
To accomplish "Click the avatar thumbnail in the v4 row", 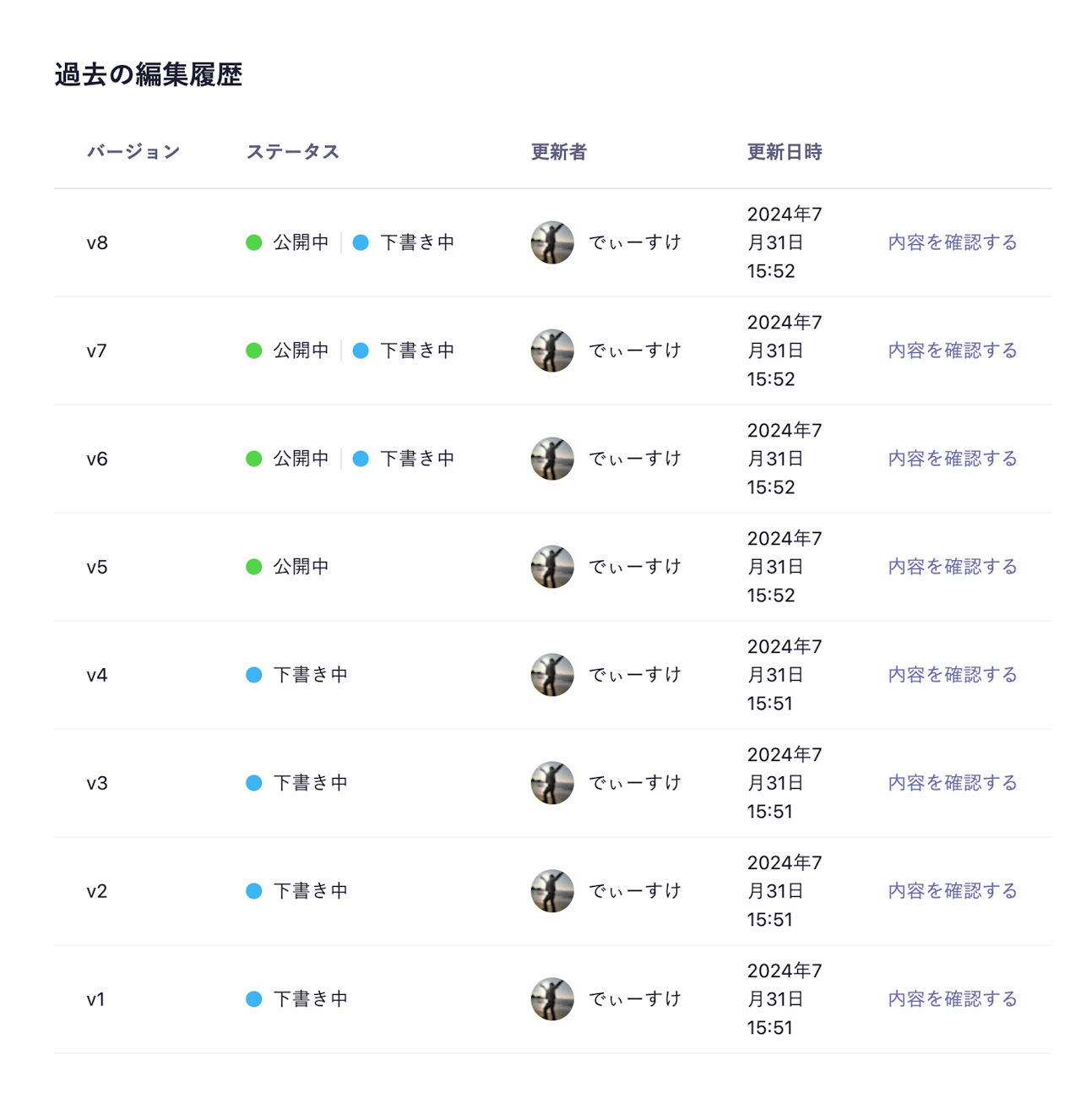I will coord(552,675).
